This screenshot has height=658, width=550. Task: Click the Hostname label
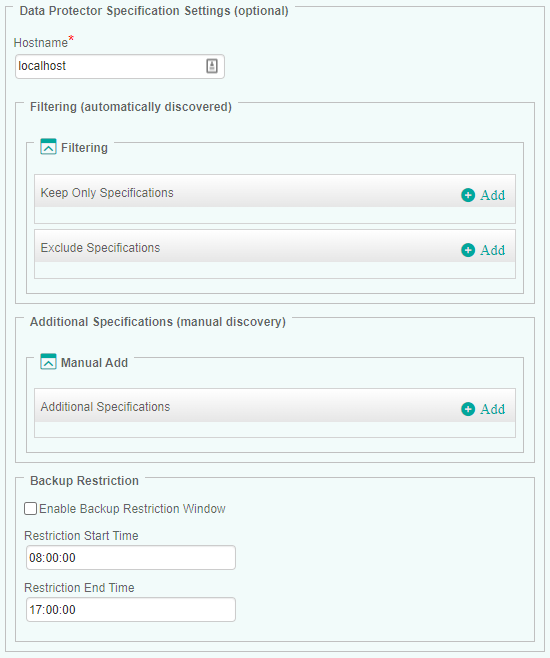pos(41,42)
